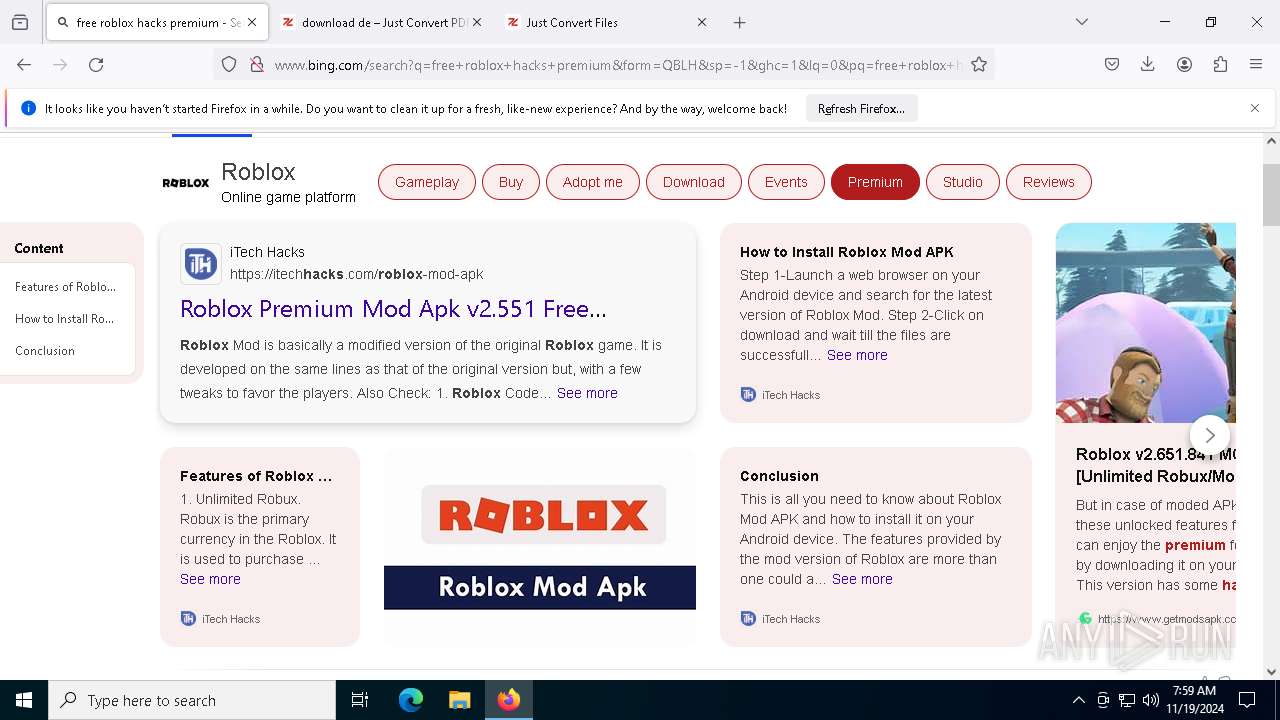Click the Roblox game character image

1146,323
